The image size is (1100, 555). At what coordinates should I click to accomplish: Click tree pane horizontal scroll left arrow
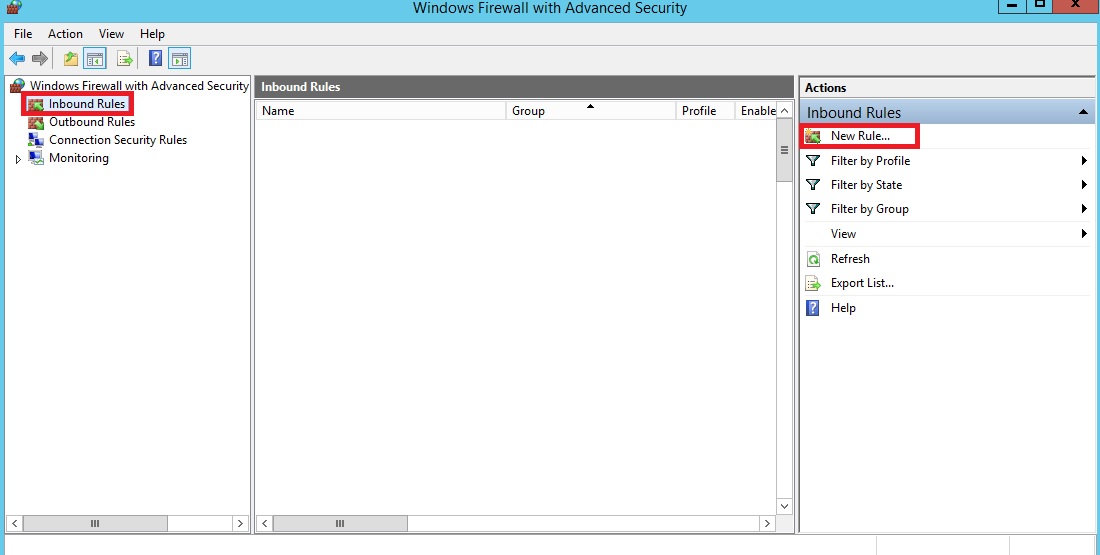[15, 523]
